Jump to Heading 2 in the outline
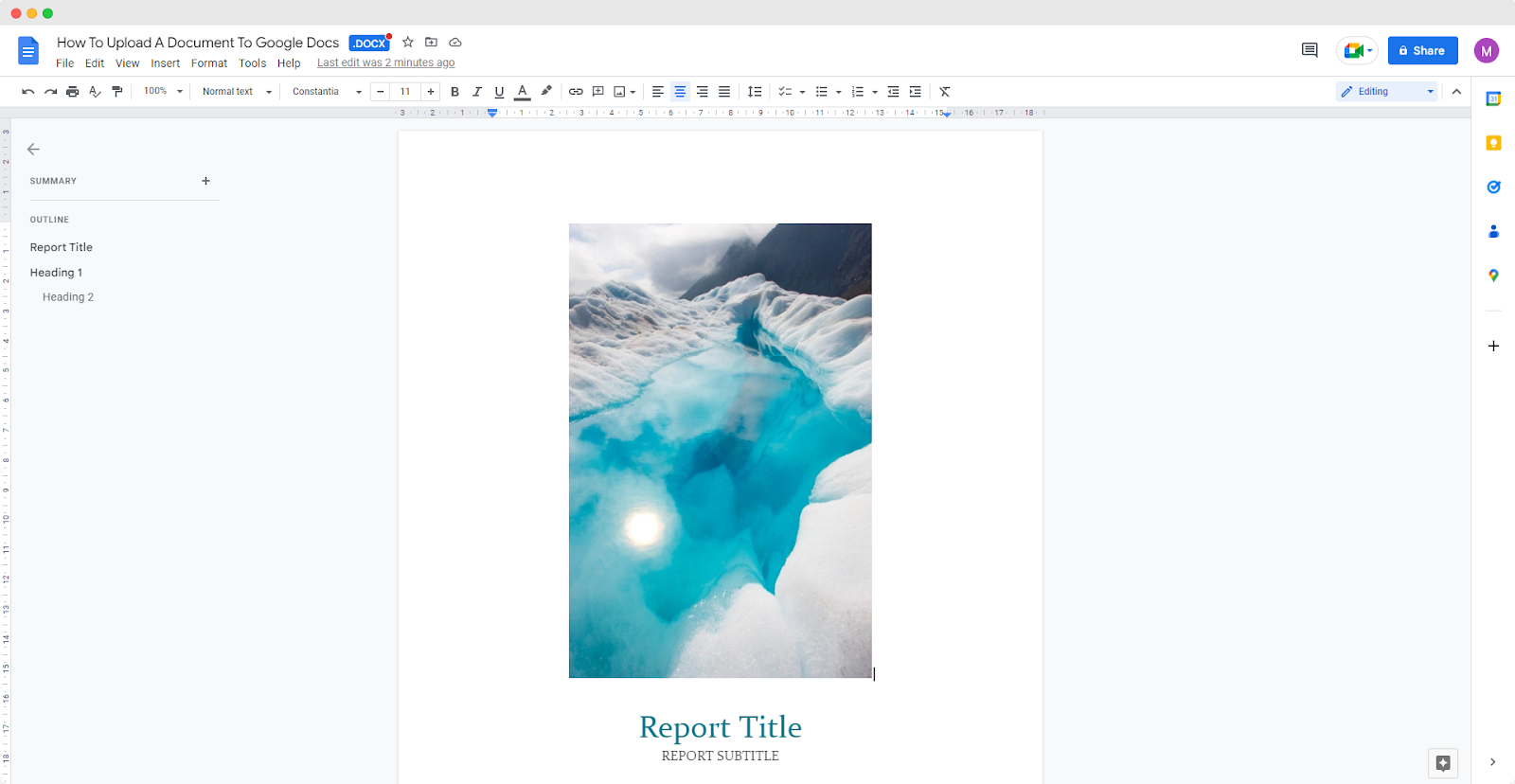This screenshot has width=1515, height=784. [68, 297]
